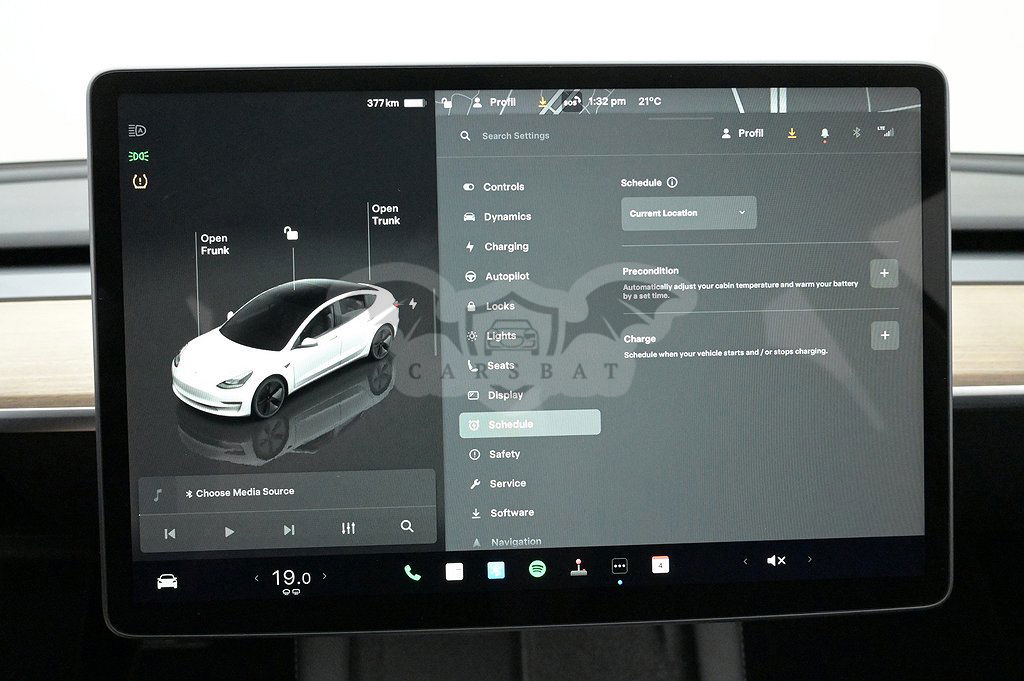
Task: Toggle the door lock icon above car
Action: click(x=291, y=233)
